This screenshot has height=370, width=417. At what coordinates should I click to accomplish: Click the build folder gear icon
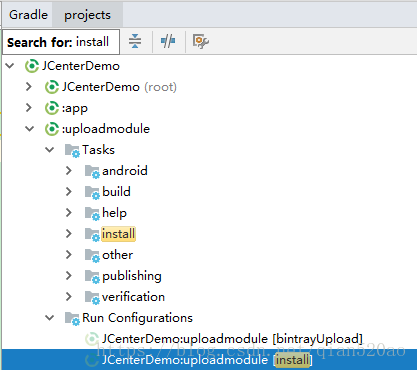click(92, 193)
